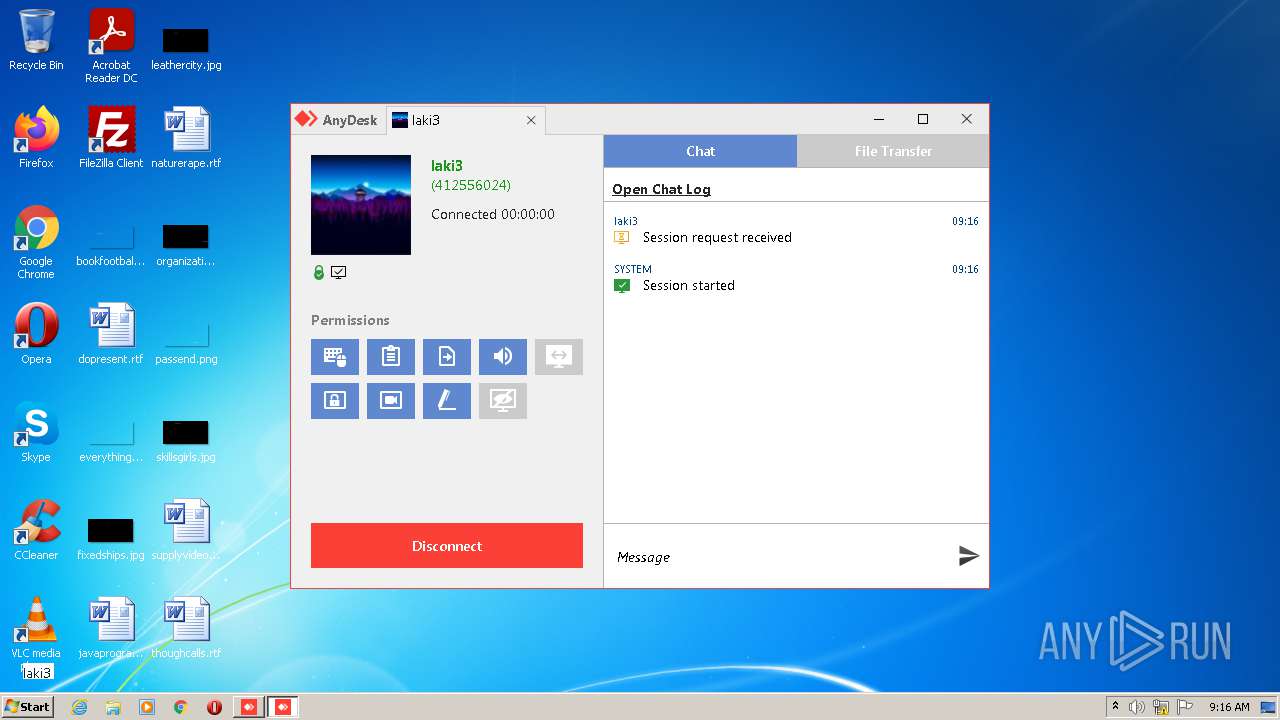Viewport: 1280px width, 720px height.
Task: Select leathercity.jpg desktop file
Action: click(186, 46)
